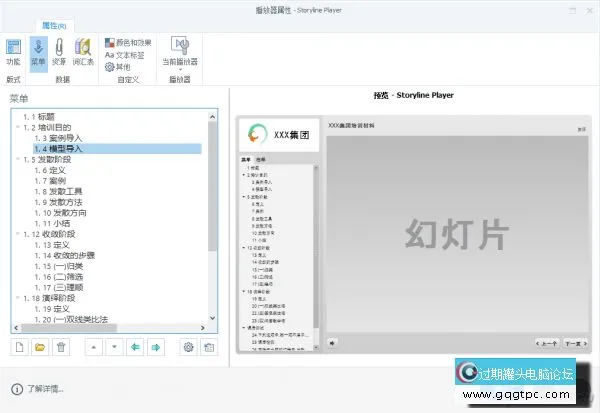This screenshot has width=600, height=413.
Task: Click the preview player volume icon
Action: click(x=332, y=343)
